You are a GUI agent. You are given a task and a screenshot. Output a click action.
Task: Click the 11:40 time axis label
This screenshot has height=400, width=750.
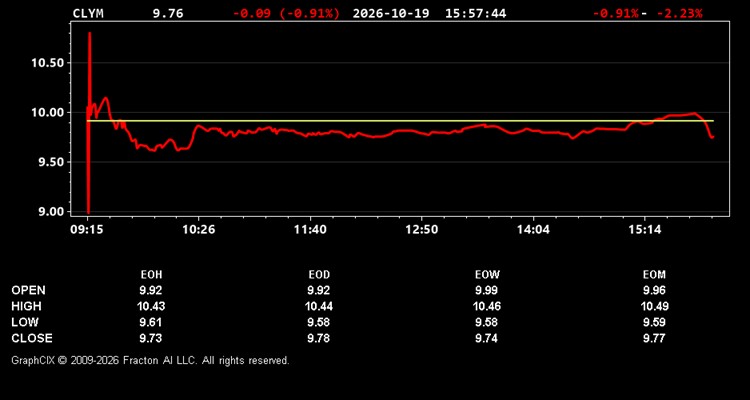(310, 230)
